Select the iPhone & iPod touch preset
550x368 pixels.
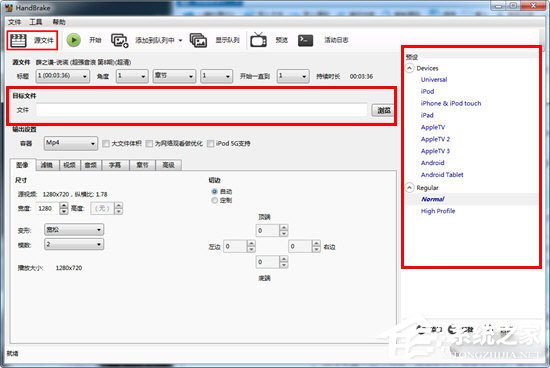pyautogui.click(x=451, y=103)
